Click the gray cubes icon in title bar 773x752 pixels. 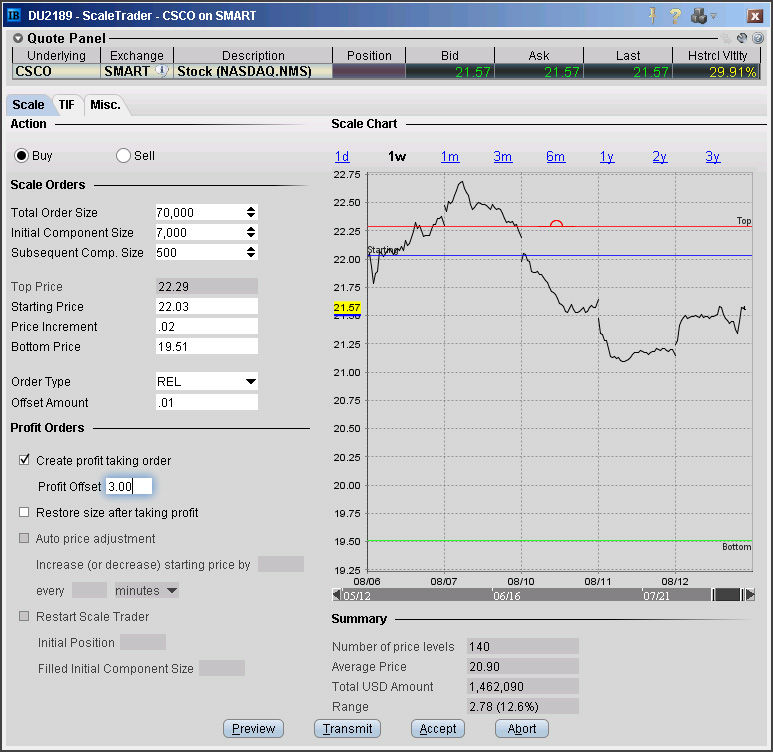699,16
